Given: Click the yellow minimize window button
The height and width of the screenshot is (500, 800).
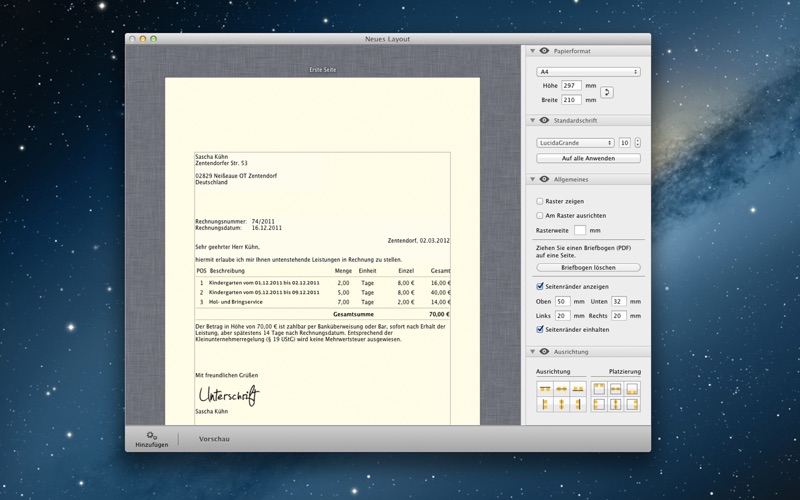Looking at the screenshot, I should point(143,39).
